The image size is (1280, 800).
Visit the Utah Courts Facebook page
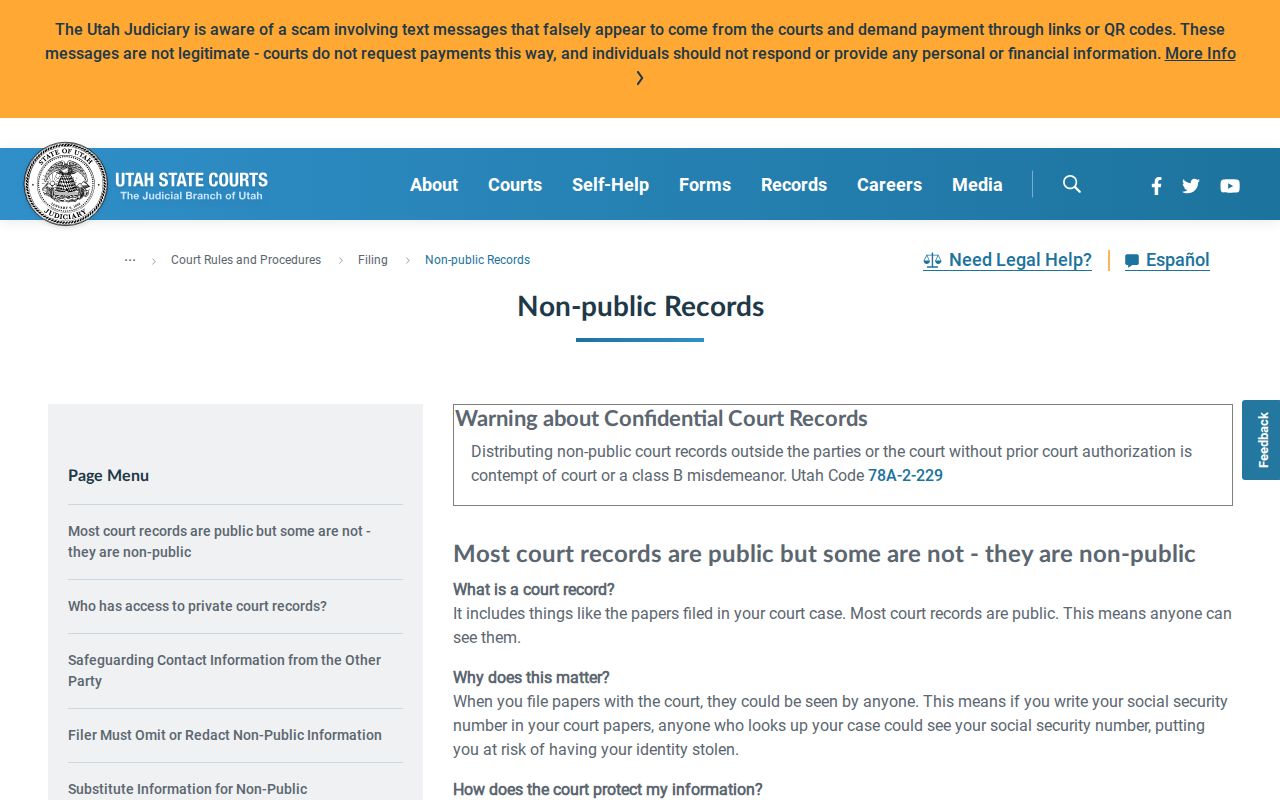tap(1156, 185)
